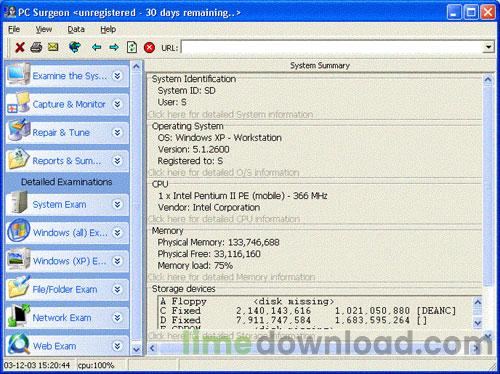Click sidebar scrollbar down arrow

136,350
